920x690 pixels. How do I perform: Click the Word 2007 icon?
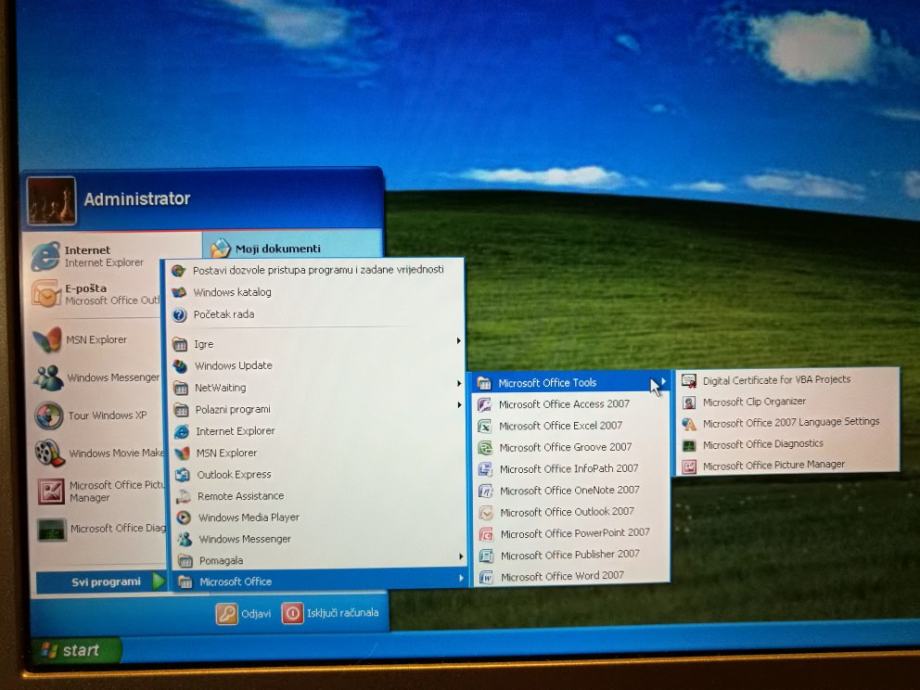(x=486, y=577)
